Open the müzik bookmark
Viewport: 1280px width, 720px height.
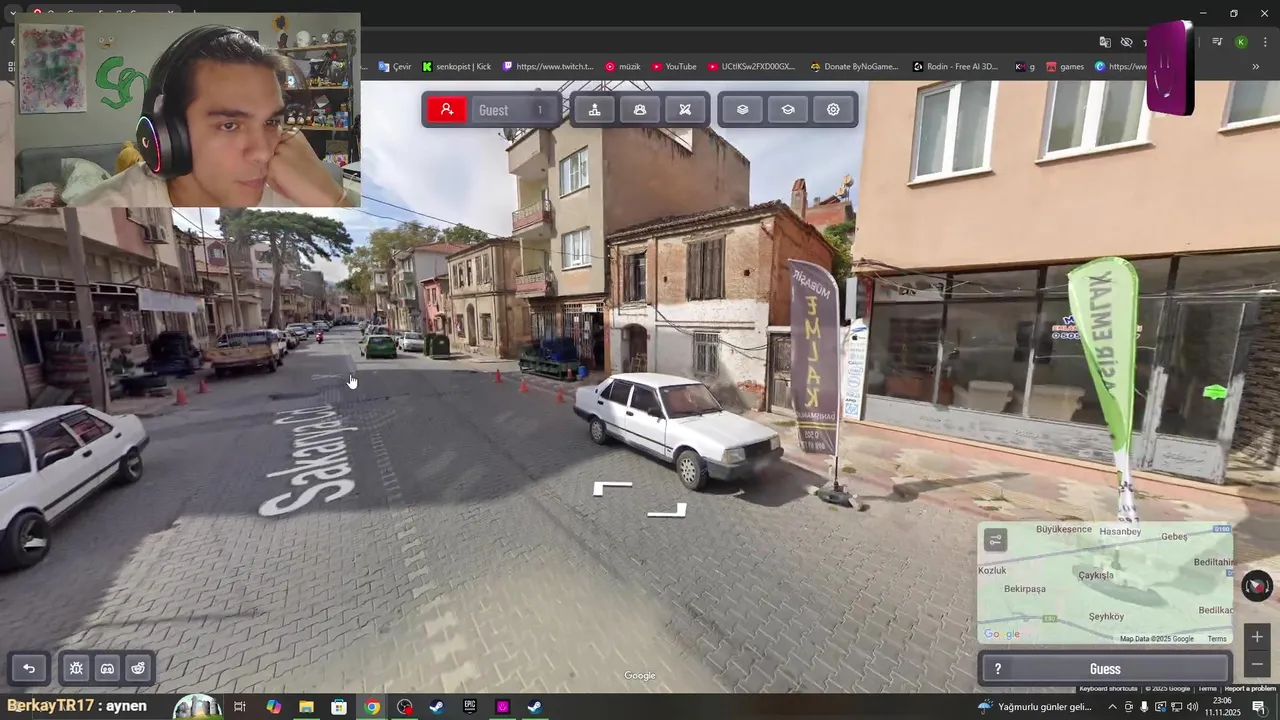(x=622, y=67)
